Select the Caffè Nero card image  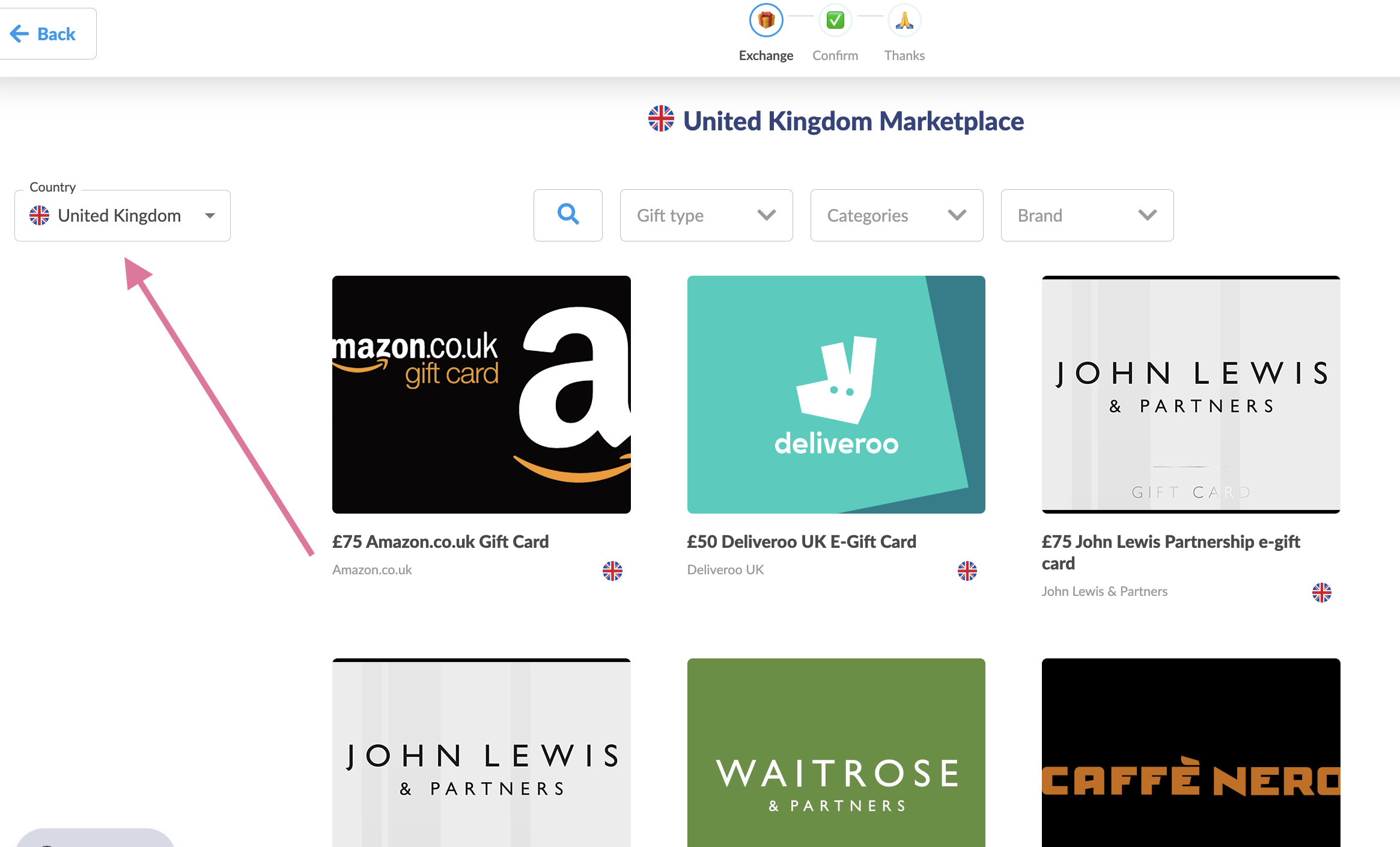point(1191,753)
